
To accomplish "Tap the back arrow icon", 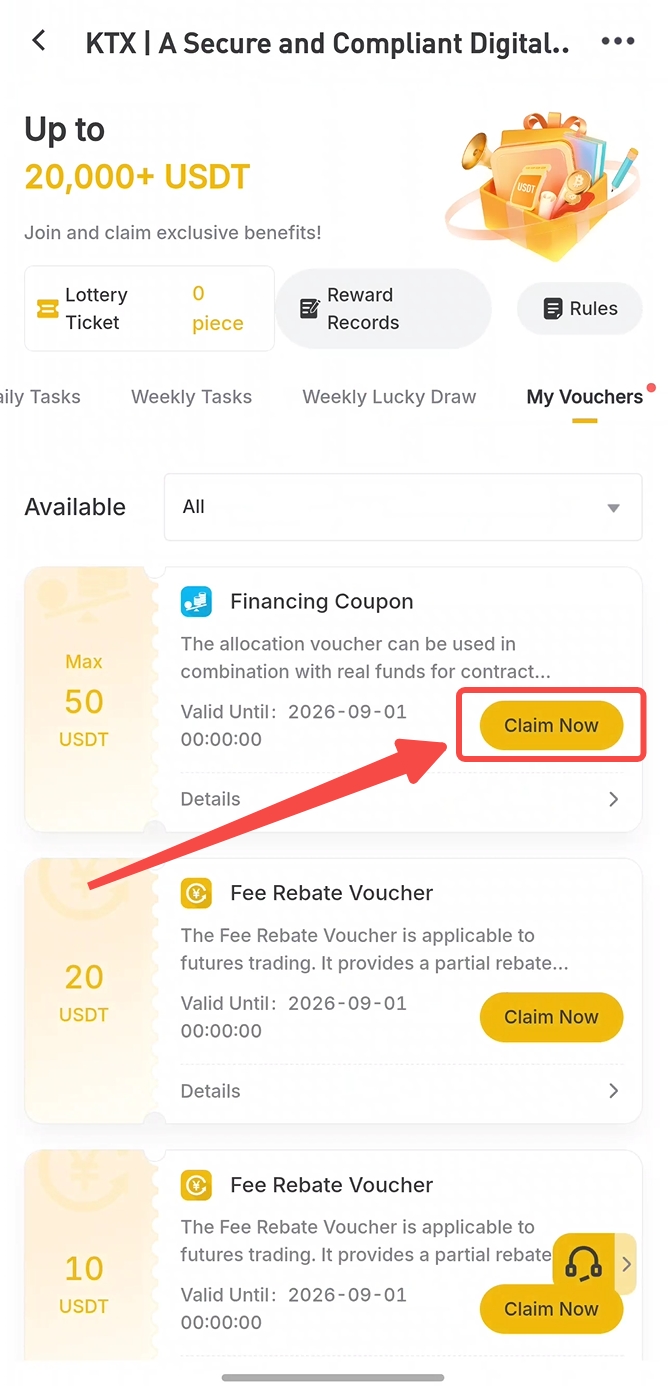I will pos(39,41).
